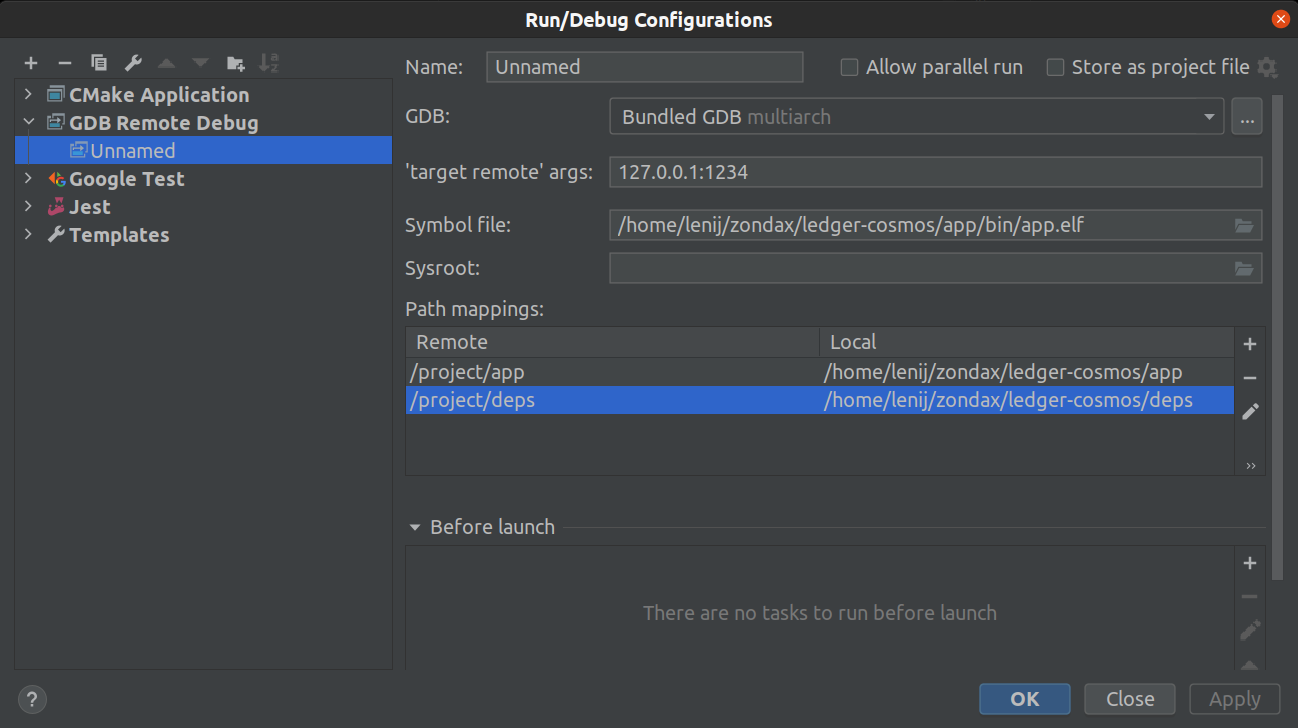Add a Before launch task
1298x728 pixels.
point(1250,563)
